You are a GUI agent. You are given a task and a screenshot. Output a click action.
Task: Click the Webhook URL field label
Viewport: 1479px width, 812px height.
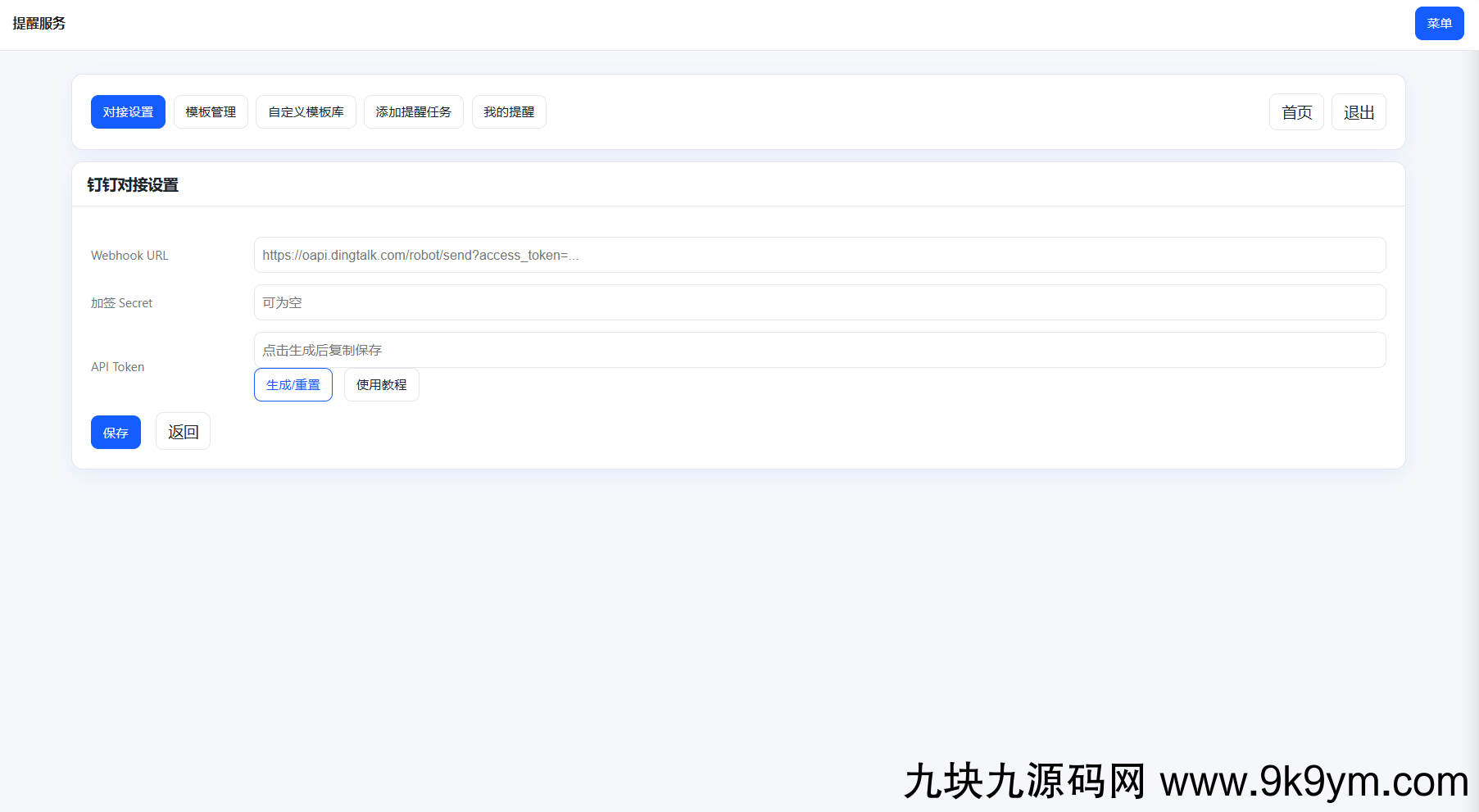129,255
